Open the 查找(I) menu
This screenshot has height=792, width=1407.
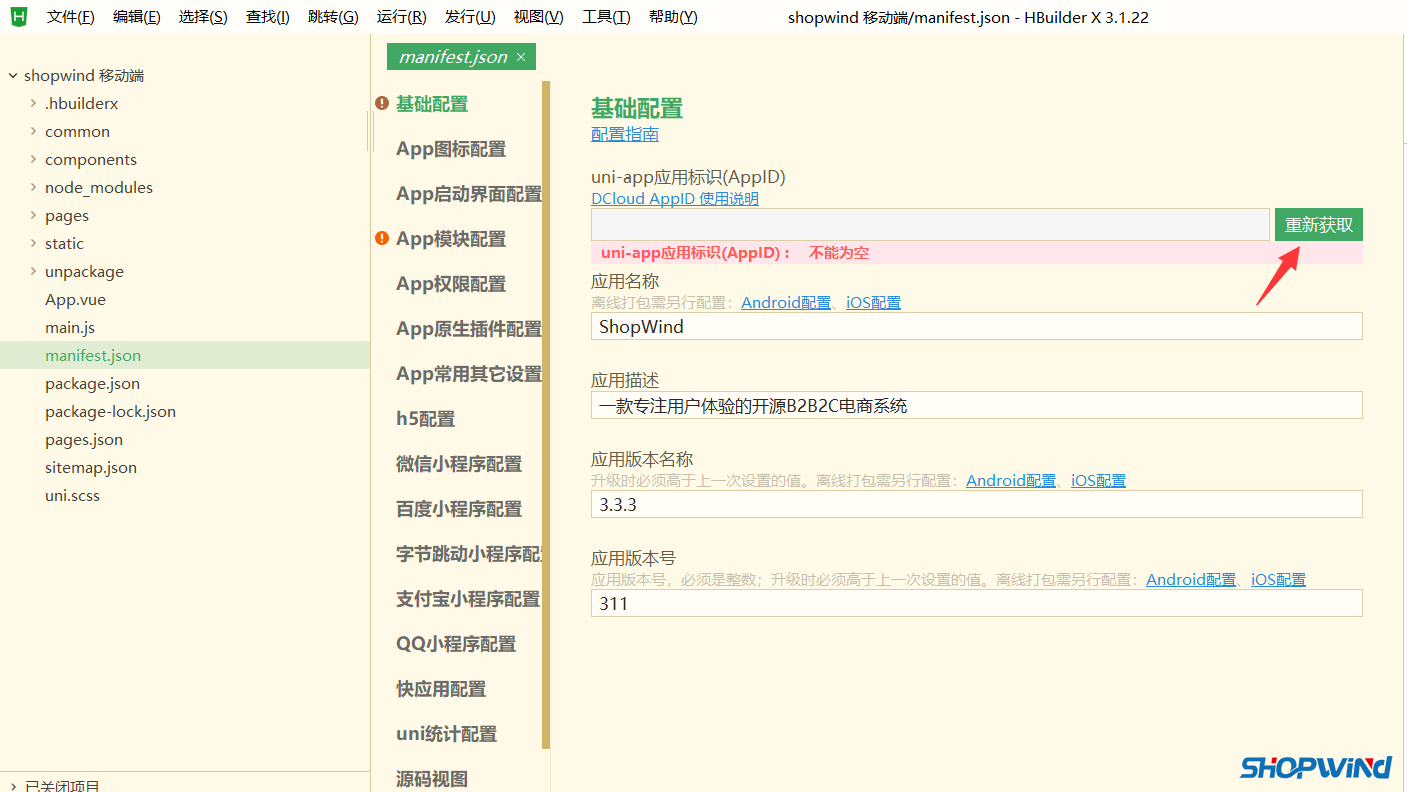click(x=268, y=17)
